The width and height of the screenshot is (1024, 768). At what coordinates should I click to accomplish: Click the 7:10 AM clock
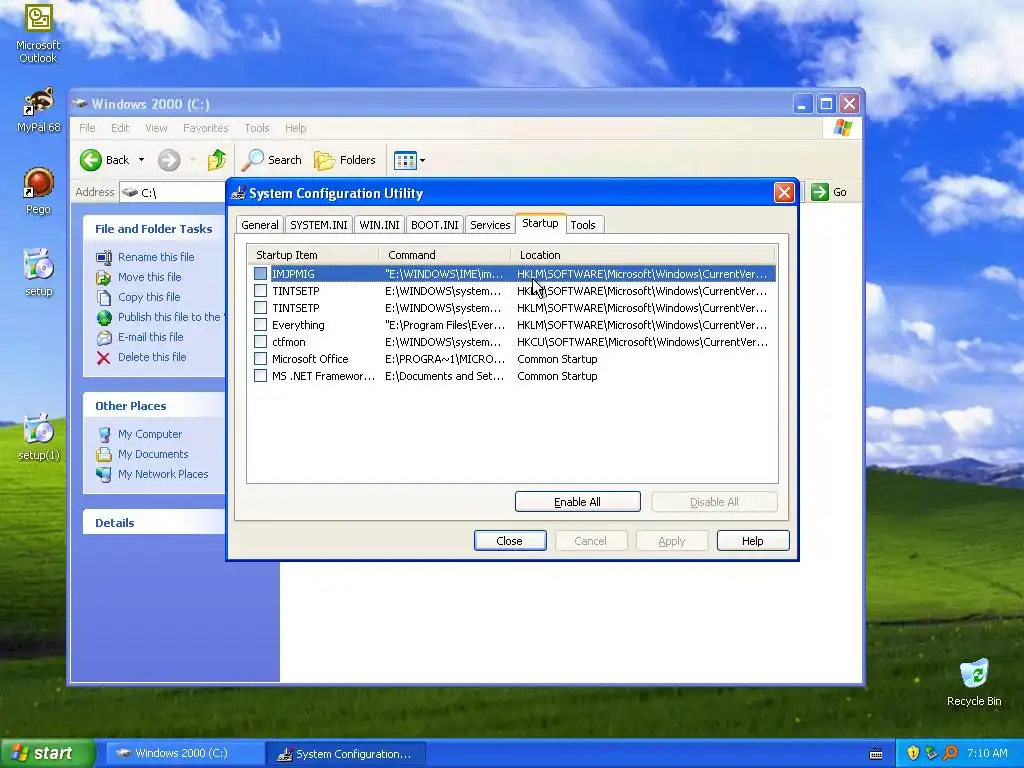click(x=987, y=753)
